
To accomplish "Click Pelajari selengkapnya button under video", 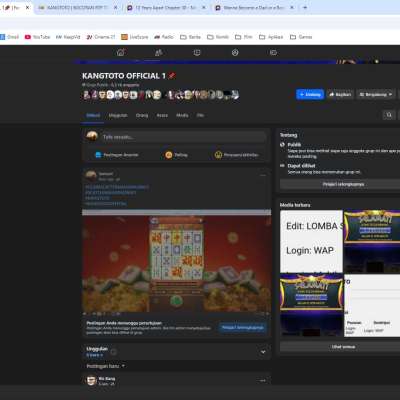I will tap(243, 328).
